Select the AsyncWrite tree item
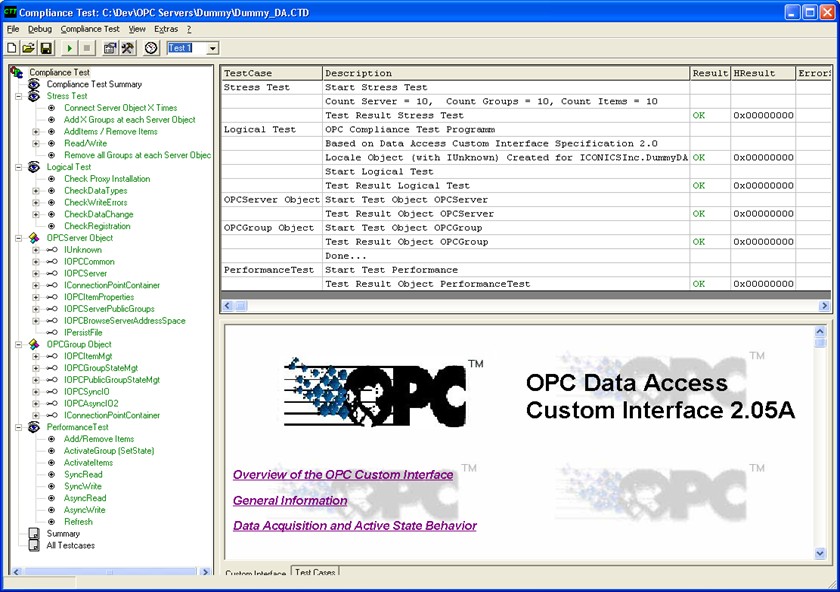The height and width of the screenshot is (592, 840). pos(85,510)
